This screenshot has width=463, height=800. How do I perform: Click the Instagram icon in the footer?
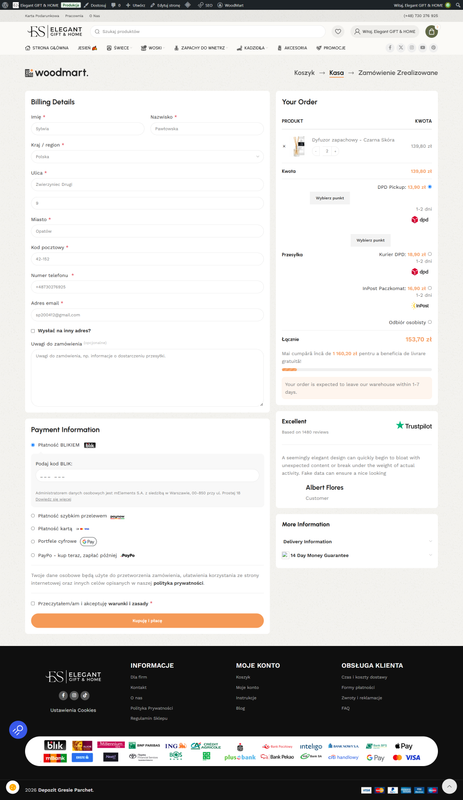74,695
